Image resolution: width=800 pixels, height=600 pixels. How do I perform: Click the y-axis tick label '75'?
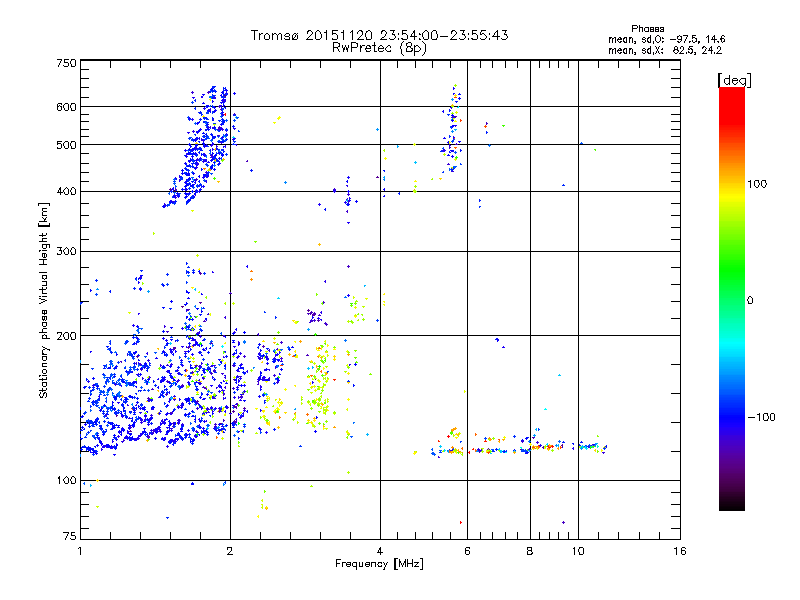pos(70,536)
